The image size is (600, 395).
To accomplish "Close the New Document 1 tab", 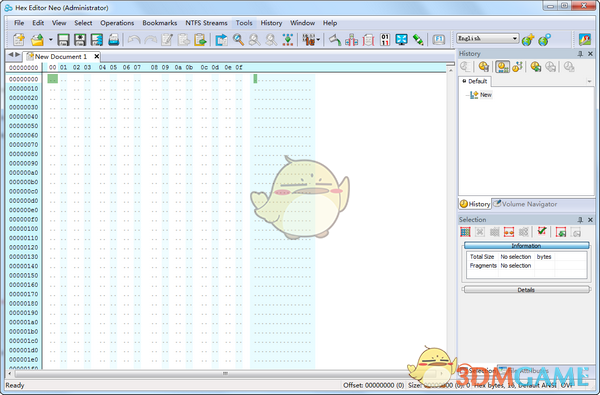I will [97, 56].
